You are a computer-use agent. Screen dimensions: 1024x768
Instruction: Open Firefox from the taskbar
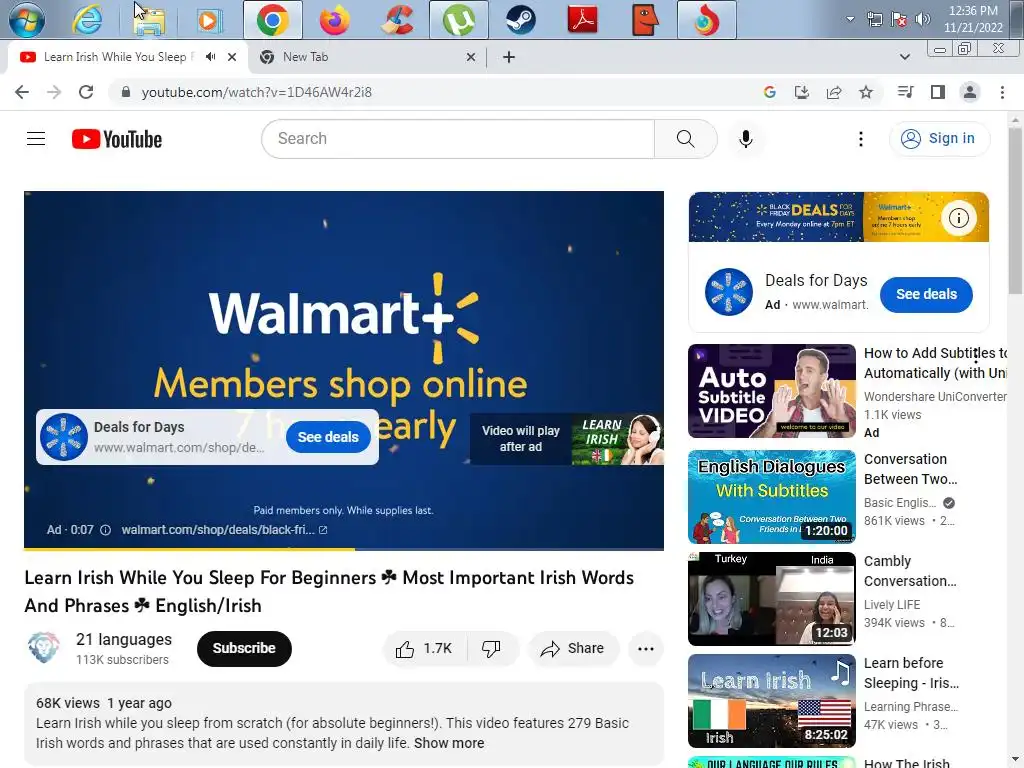click(335, 20)
